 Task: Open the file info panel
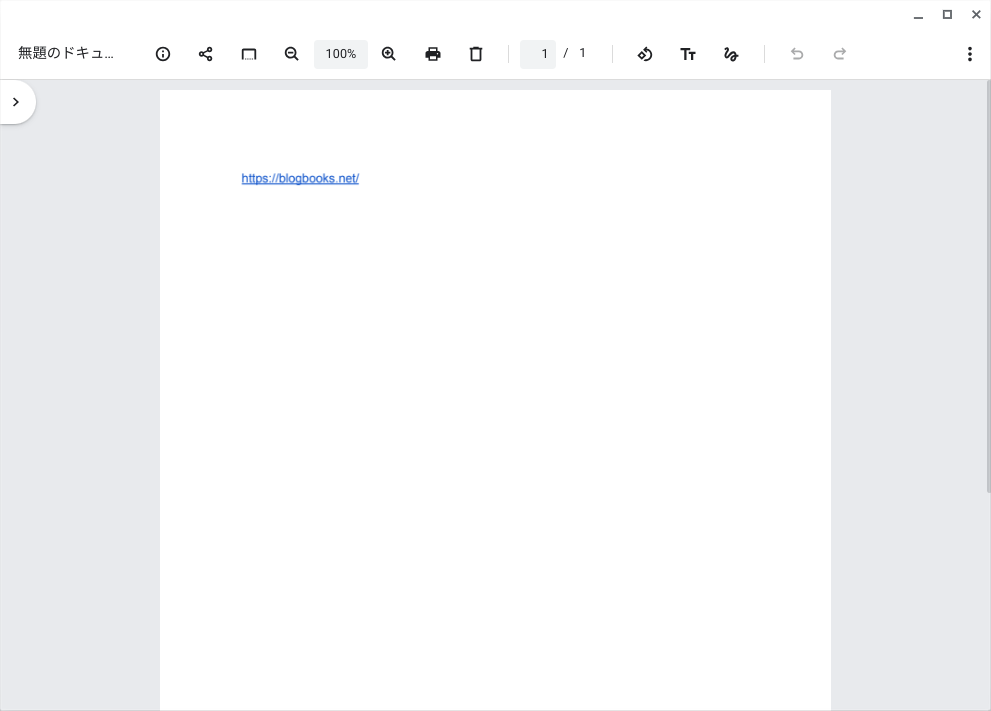tap(163, 54)
